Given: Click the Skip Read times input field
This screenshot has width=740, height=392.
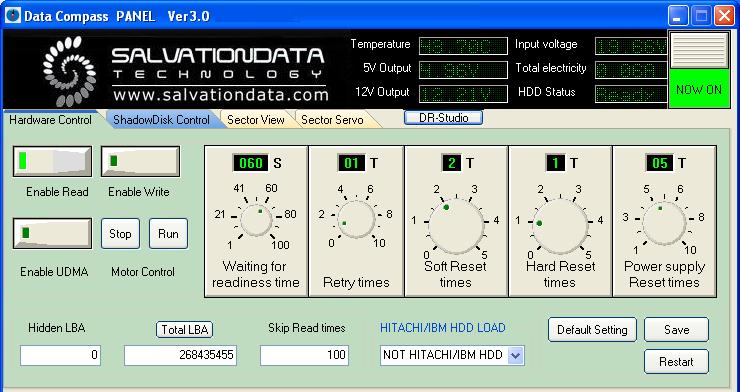Looking at the screenshot, I should pyautogui.click(x=304, y=355).
